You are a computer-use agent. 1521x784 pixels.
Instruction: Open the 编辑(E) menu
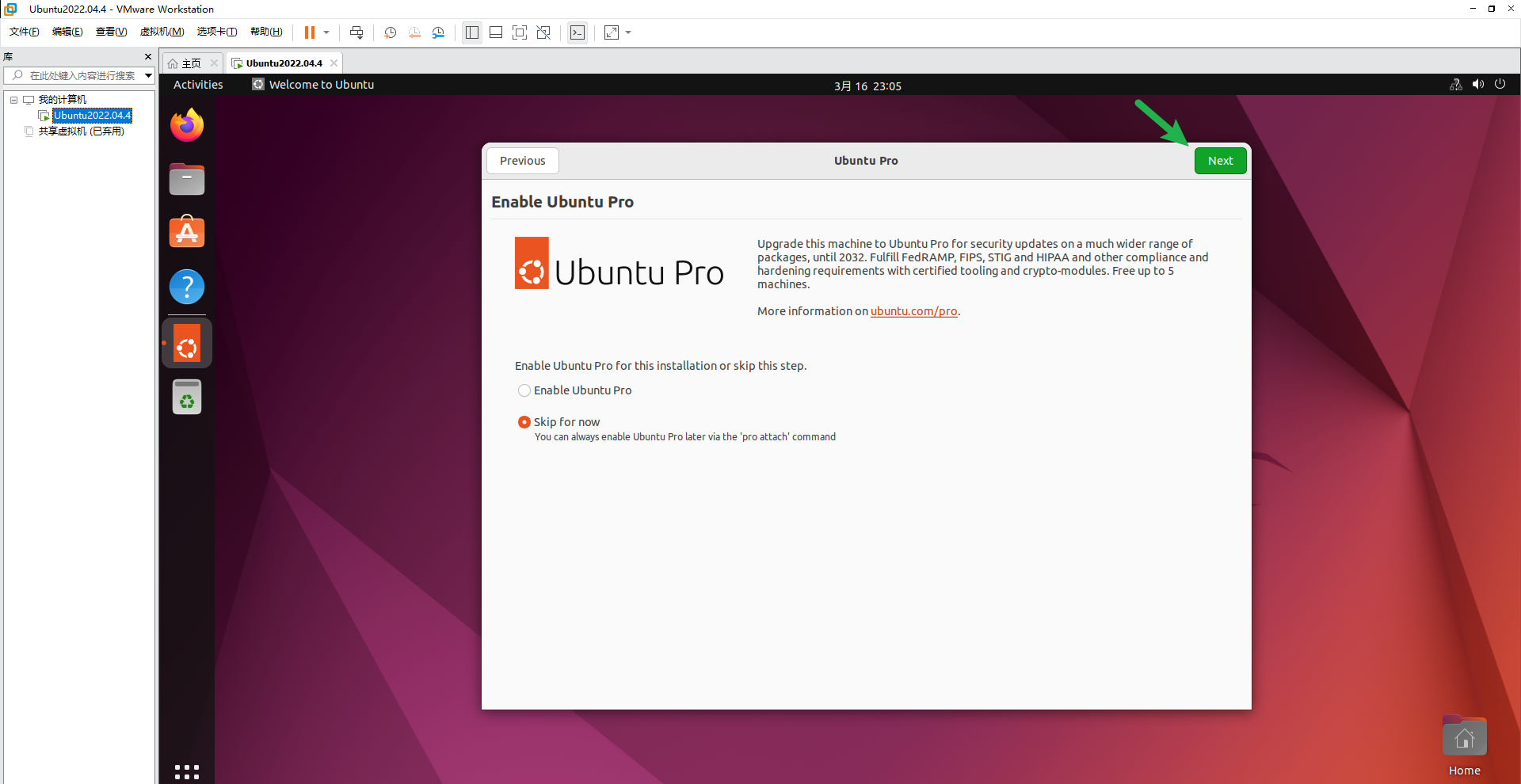point(67,32)
